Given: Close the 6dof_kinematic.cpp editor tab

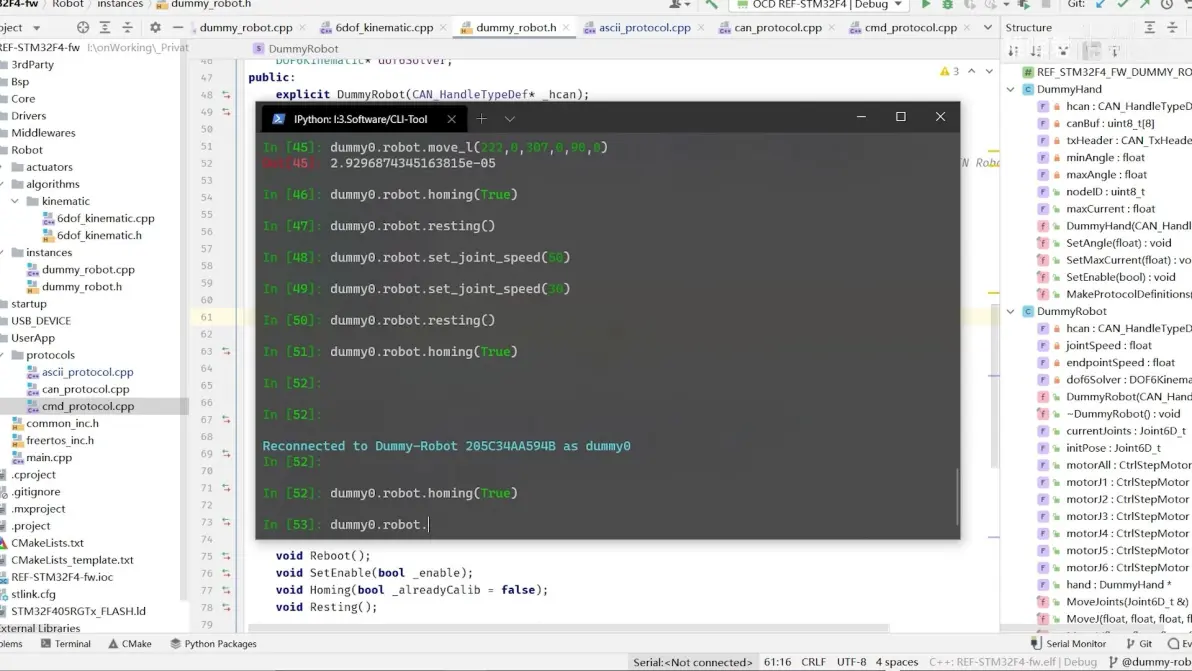Looking at the screenshot, I should point(444,27).
